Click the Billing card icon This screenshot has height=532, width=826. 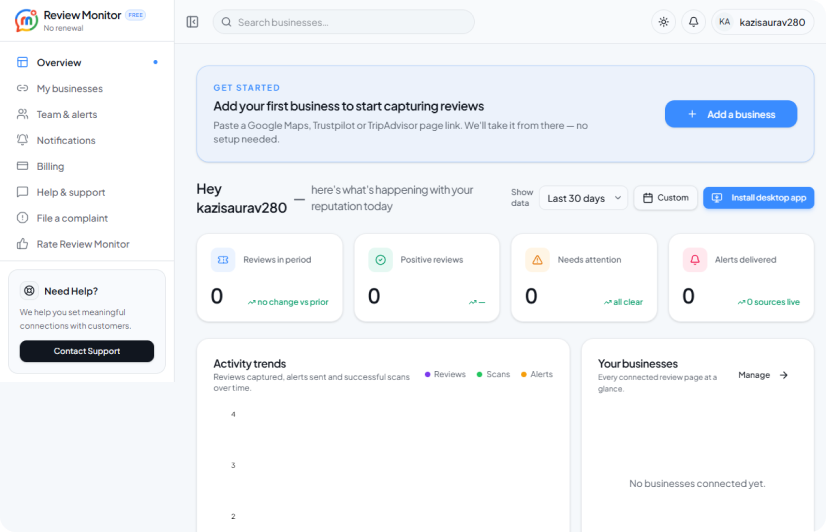(23, 166)
